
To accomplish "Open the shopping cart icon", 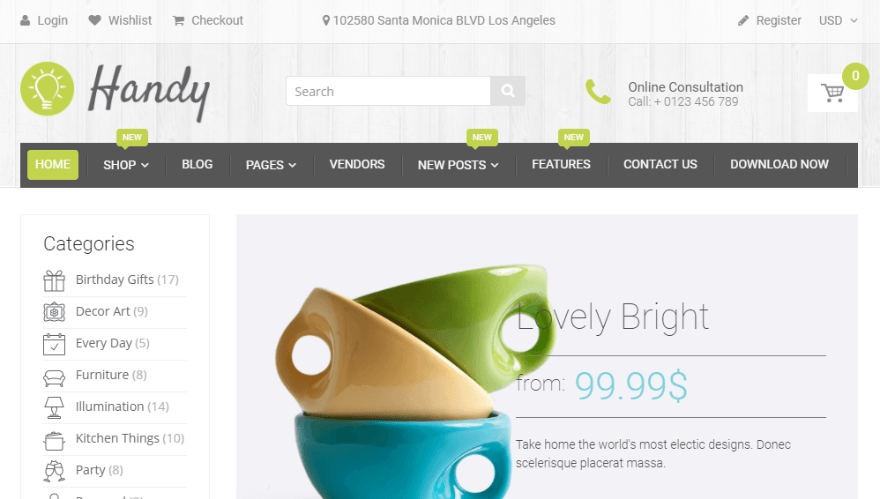I will pyautogui.click(x=832, y=93).
